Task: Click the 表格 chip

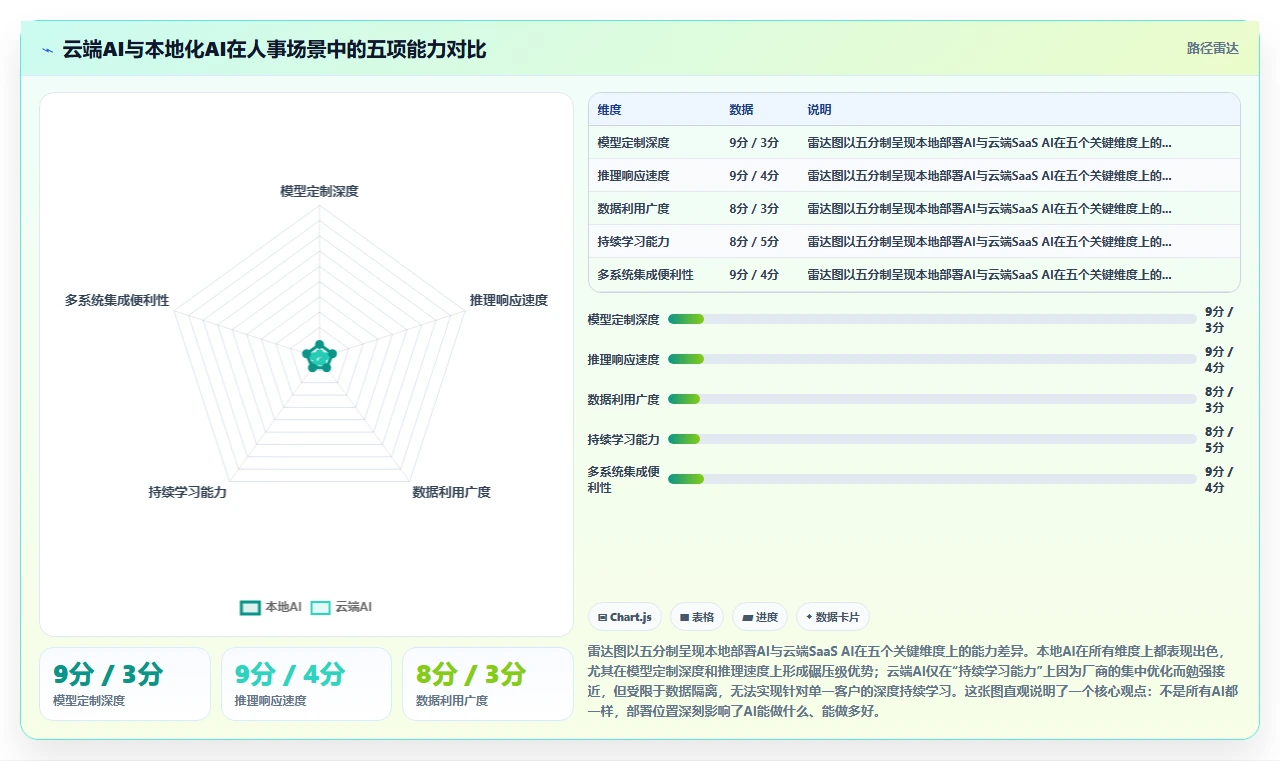Action: coord(697,617)
